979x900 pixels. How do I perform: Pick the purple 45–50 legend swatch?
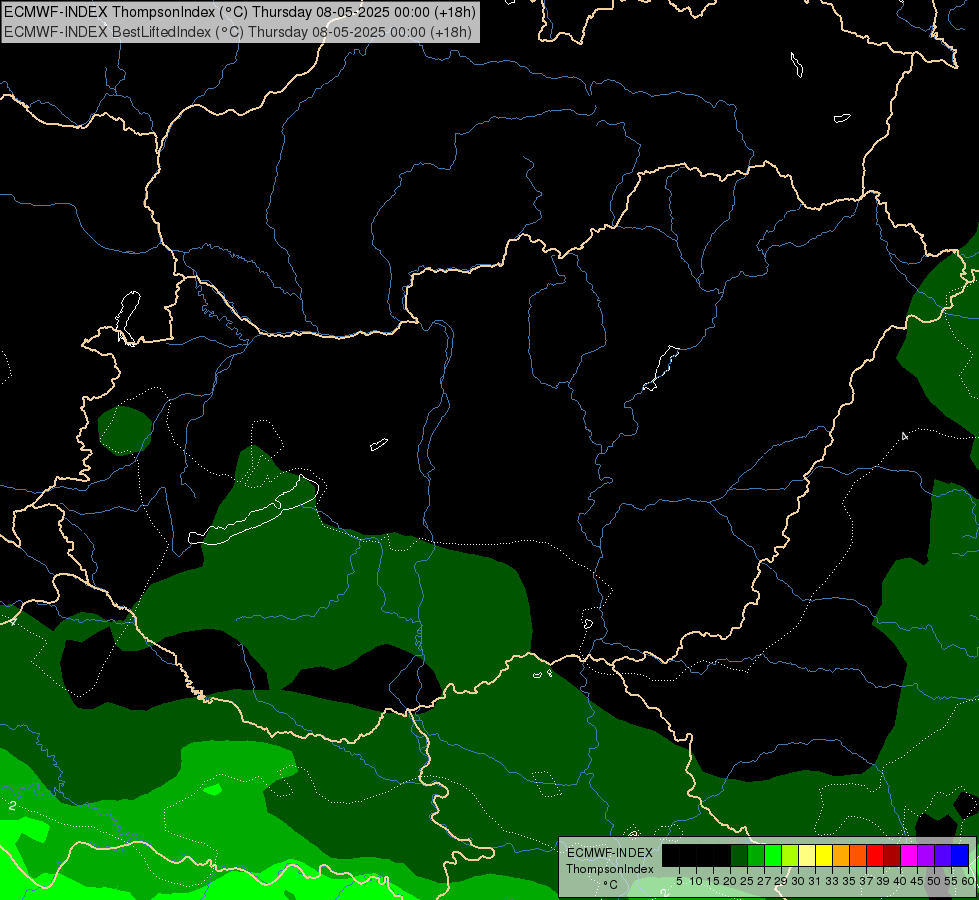point(926,855)
